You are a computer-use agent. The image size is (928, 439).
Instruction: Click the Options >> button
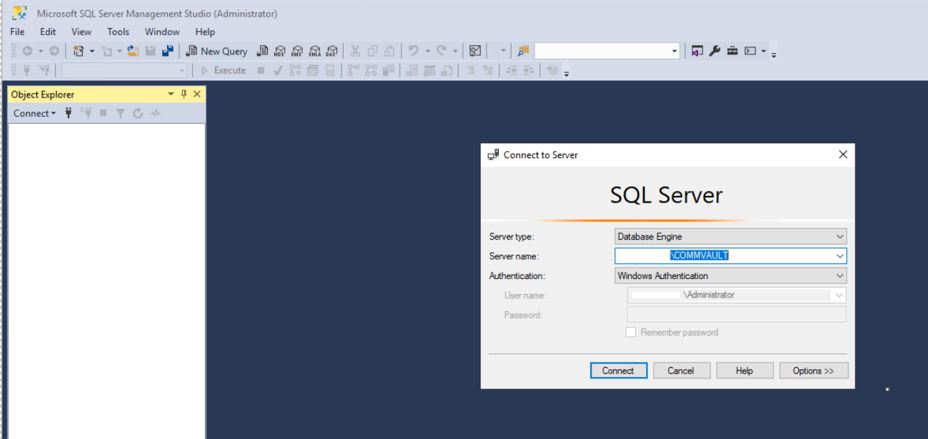pos(813,370)
